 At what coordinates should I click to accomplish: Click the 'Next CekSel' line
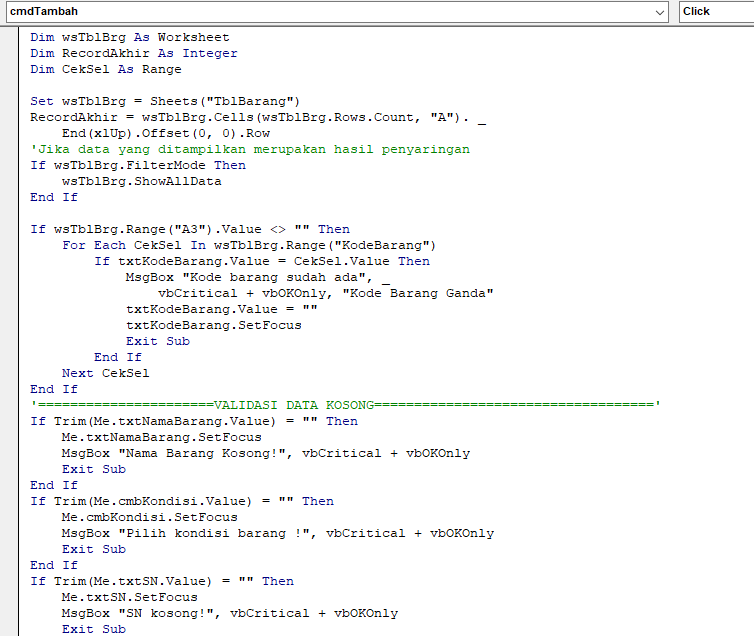105,373
